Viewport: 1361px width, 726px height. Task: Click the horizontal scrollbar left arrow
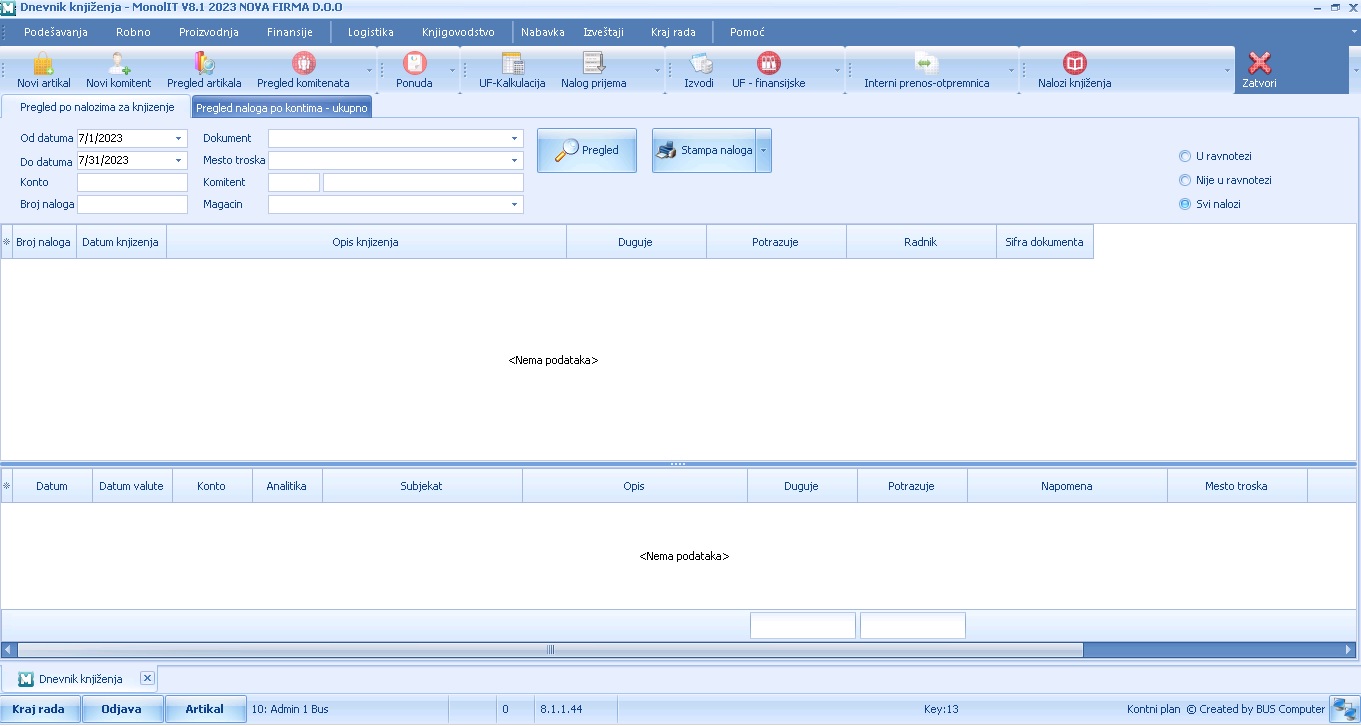coord(8,649)
